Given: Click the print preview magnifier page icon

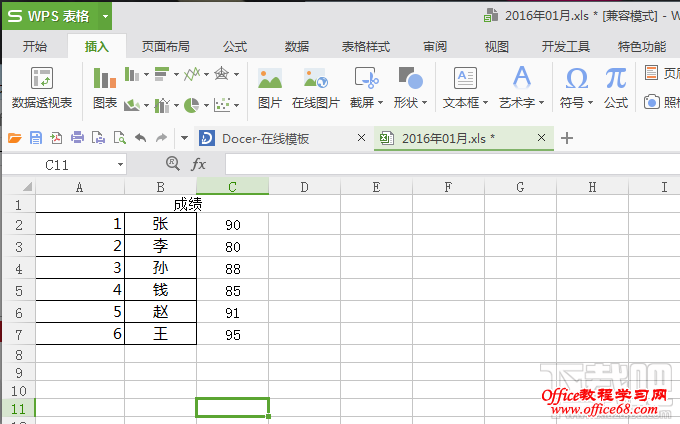Looking at the screenshot, I should [x=119, y=138].
